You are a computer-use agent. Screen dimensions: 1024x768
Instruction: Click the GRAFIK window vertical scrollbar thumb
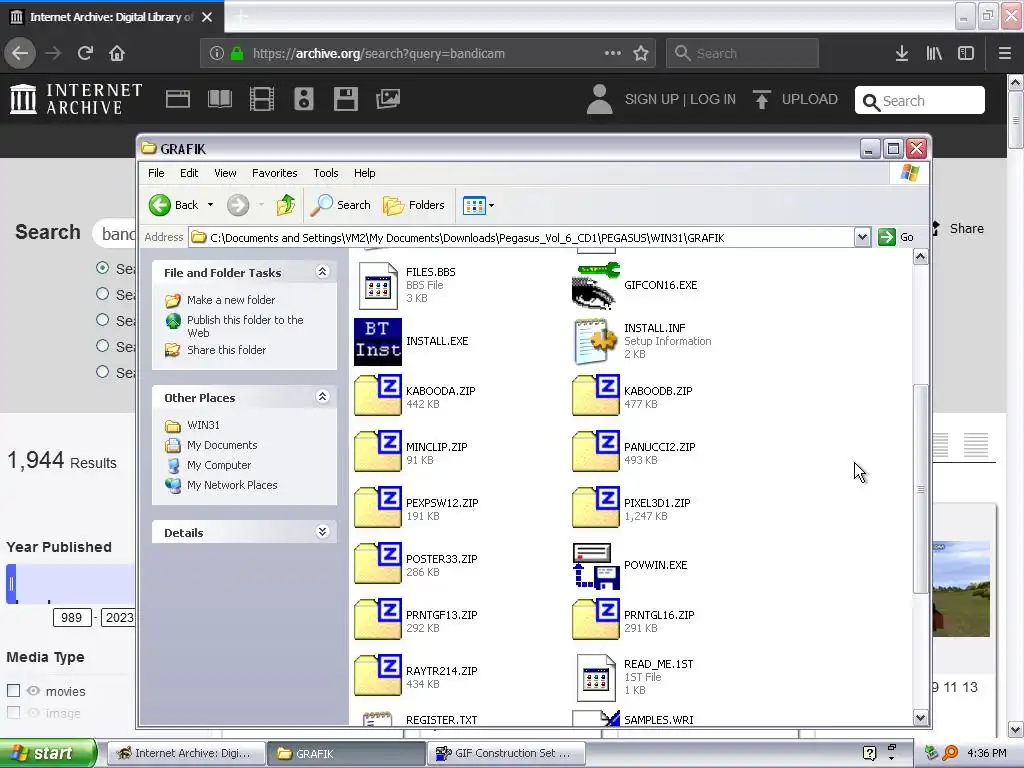click(920, 488)
